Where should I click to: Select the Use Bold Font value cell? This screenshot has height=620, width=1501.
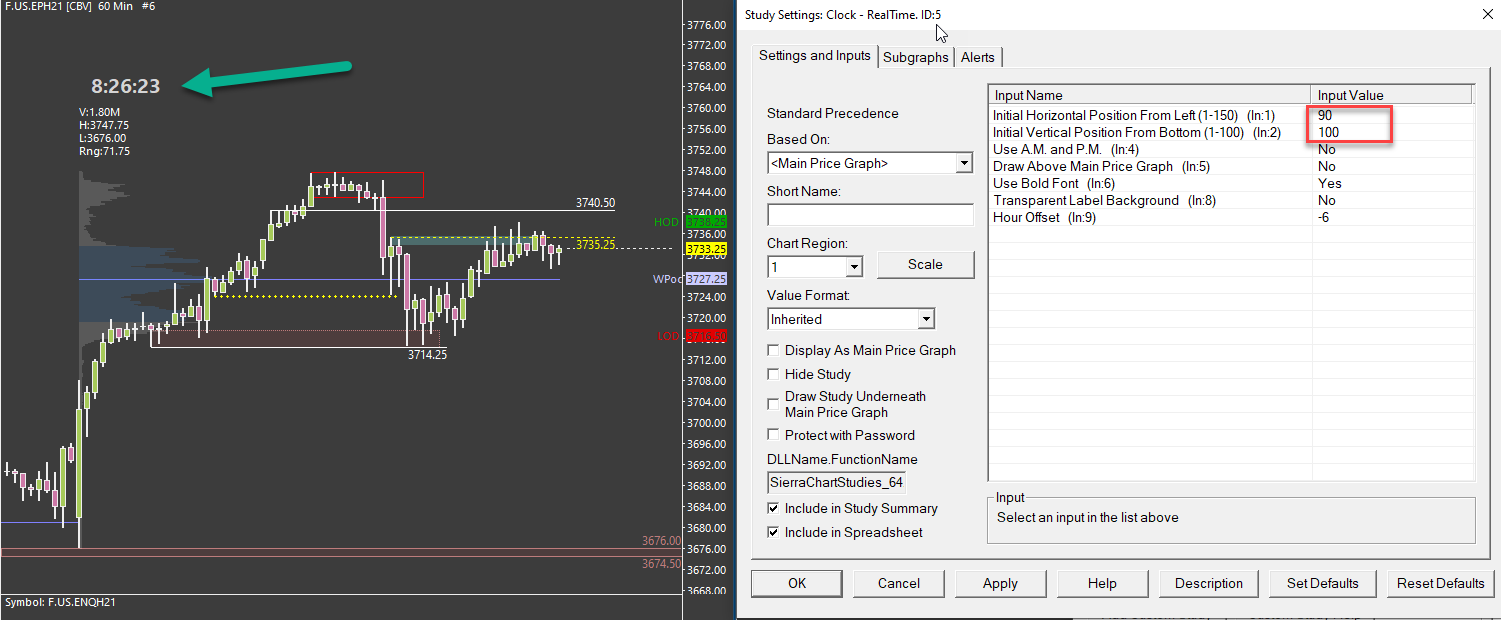tap(1392, 183)
